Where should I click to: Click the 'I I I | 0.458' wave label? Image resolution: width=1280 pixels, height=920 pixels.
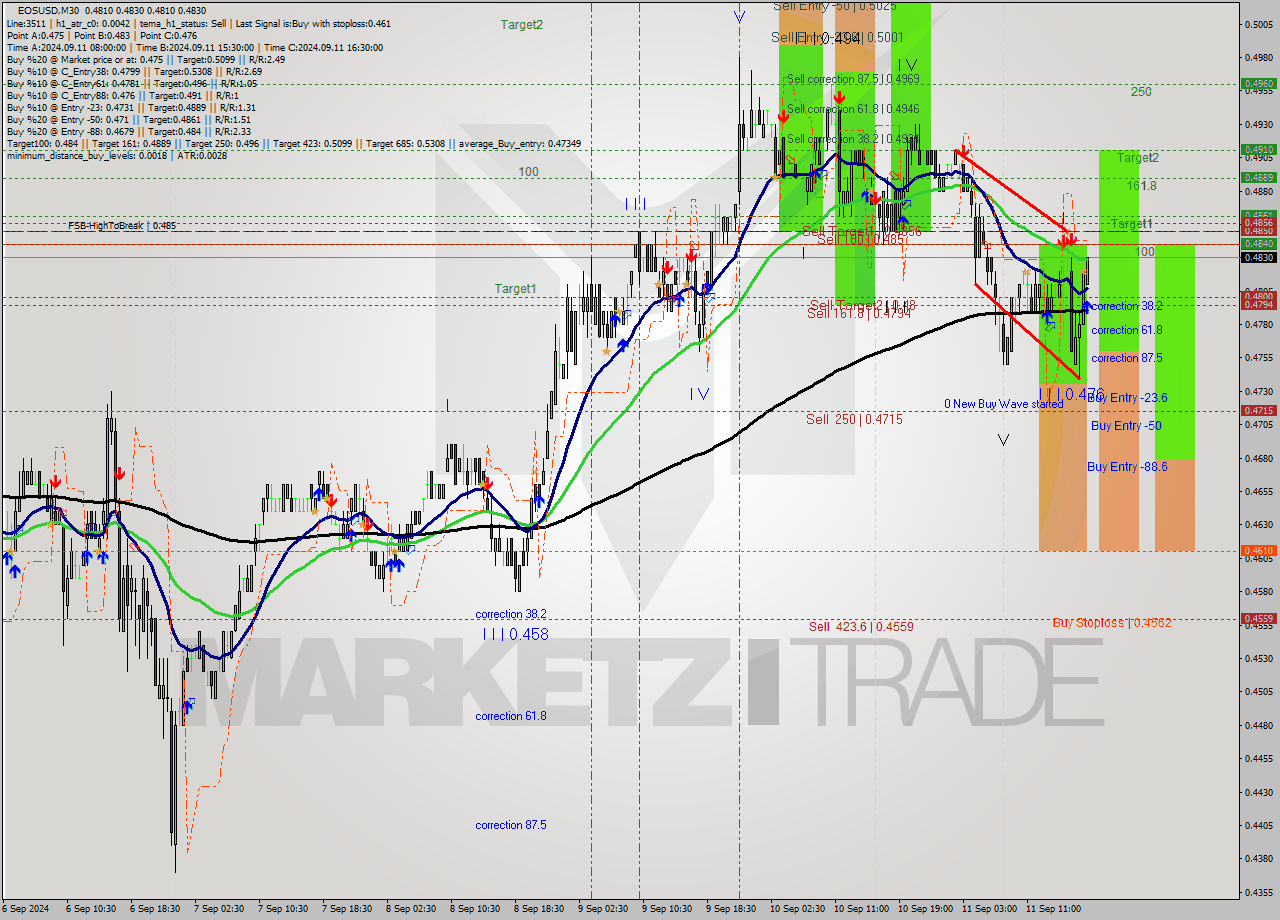(x=514, y=634)
